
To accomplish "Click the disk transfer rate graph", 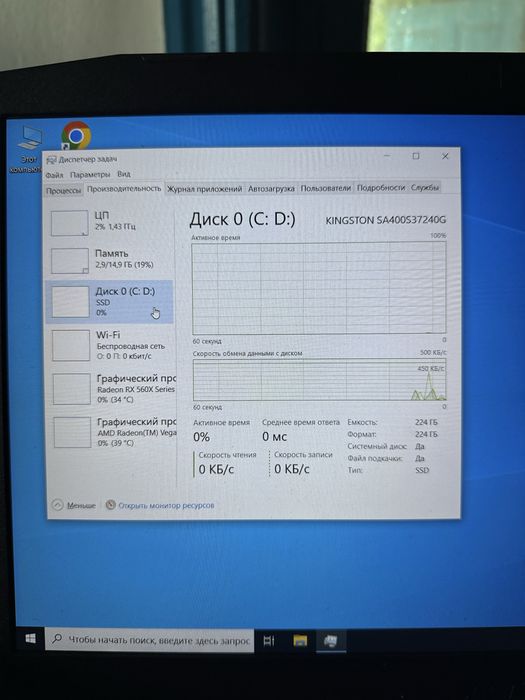I will [x=320, y=379].
